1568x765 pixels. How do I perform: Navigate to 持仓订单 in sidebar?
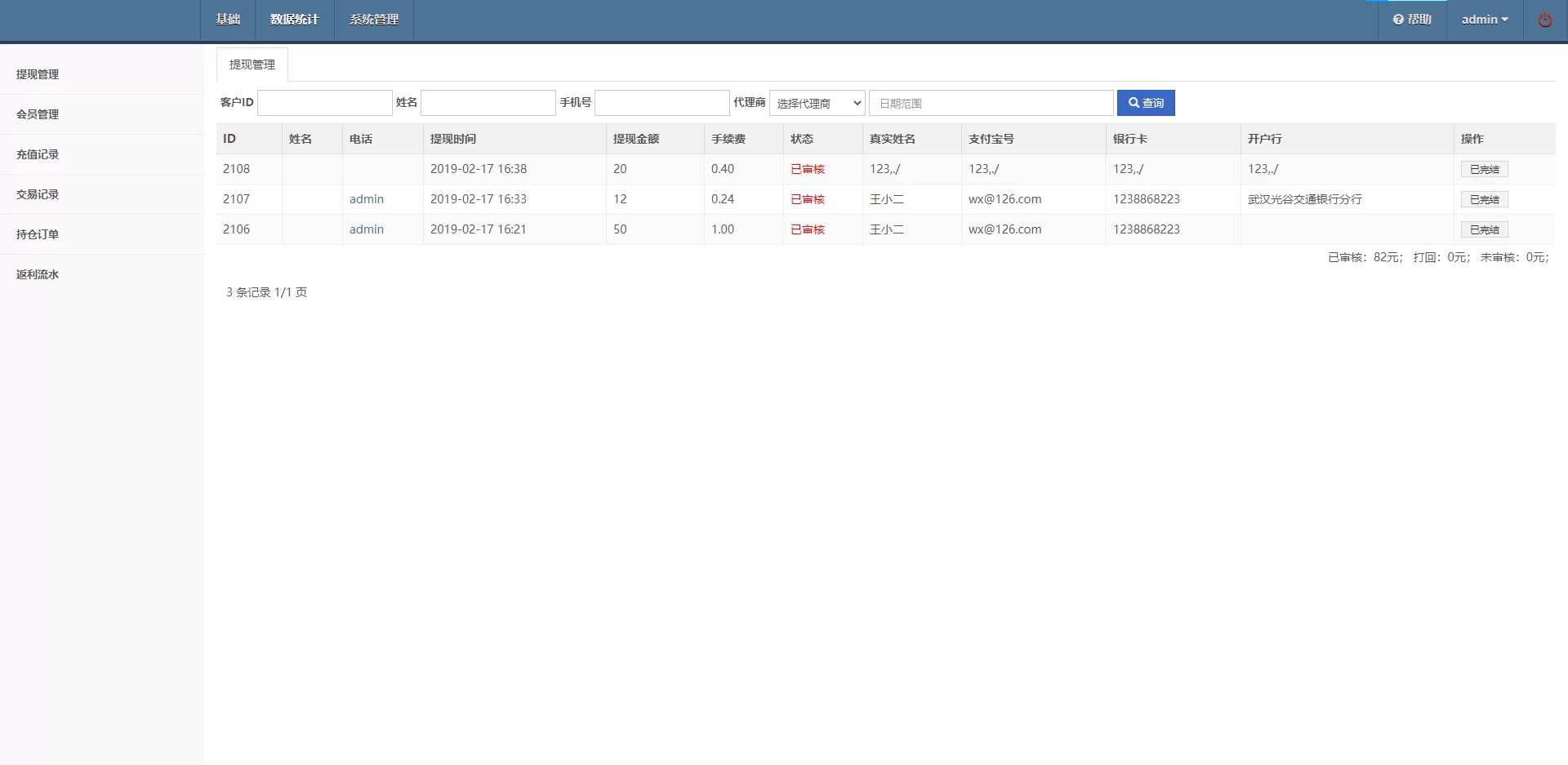[38, 234]
